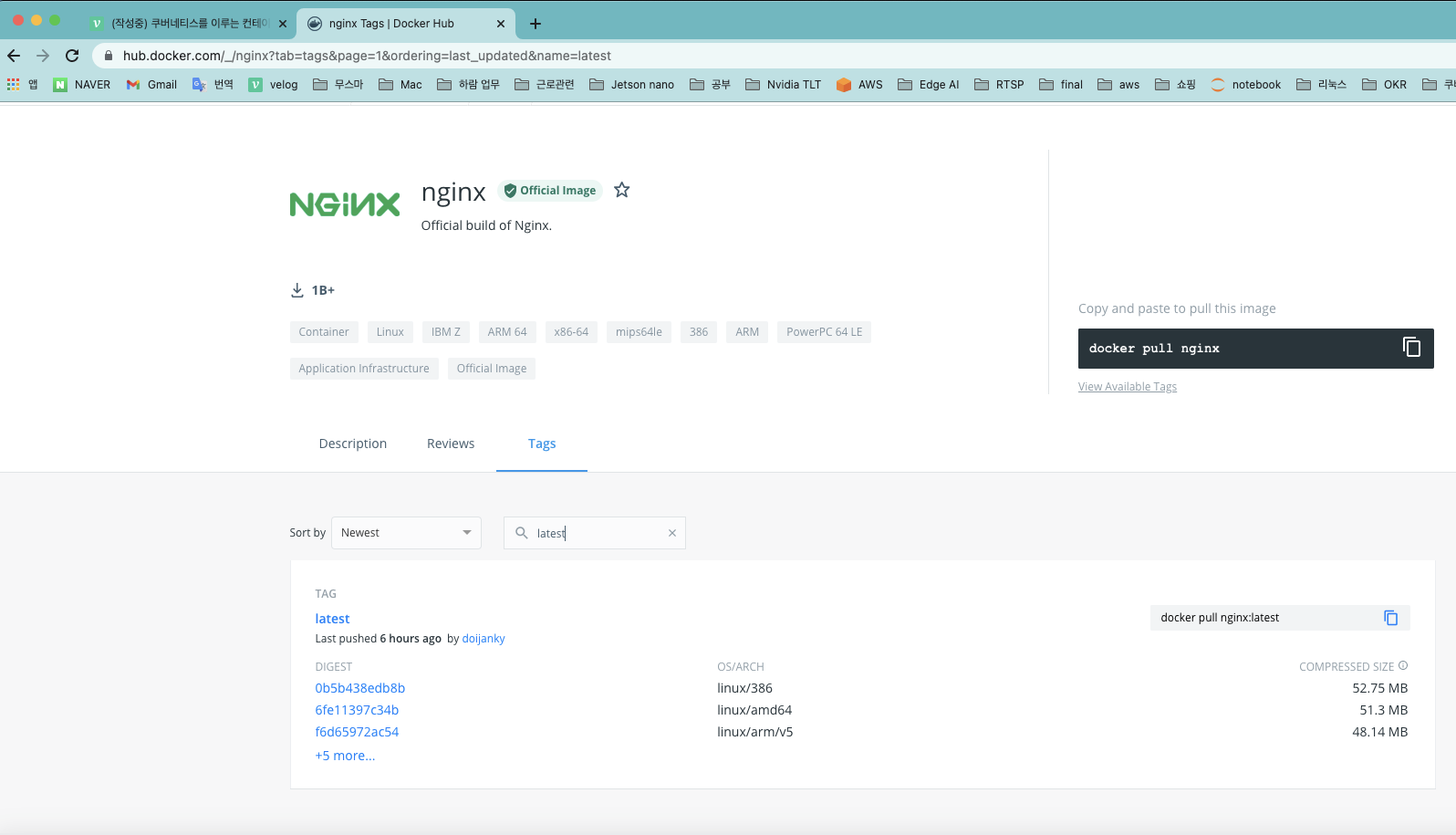The image size is (1456, 835).
Task: Reload the Docker Hub page
Action: coord(72,56)
